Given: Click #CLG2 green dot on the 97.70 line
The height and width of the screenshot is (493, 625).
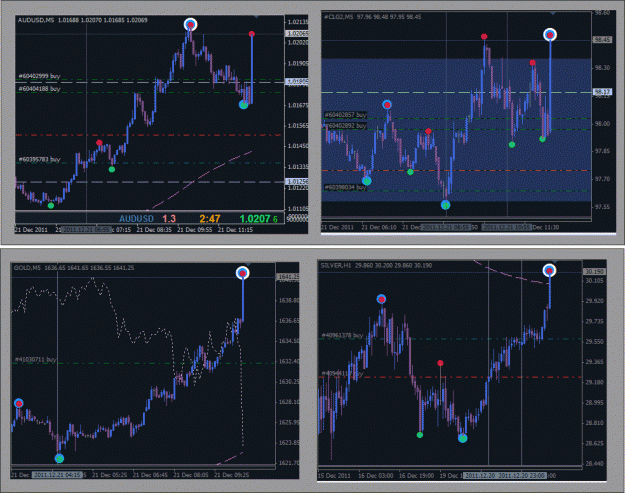Looking at the screenshot, I should [x=410, y=172].
